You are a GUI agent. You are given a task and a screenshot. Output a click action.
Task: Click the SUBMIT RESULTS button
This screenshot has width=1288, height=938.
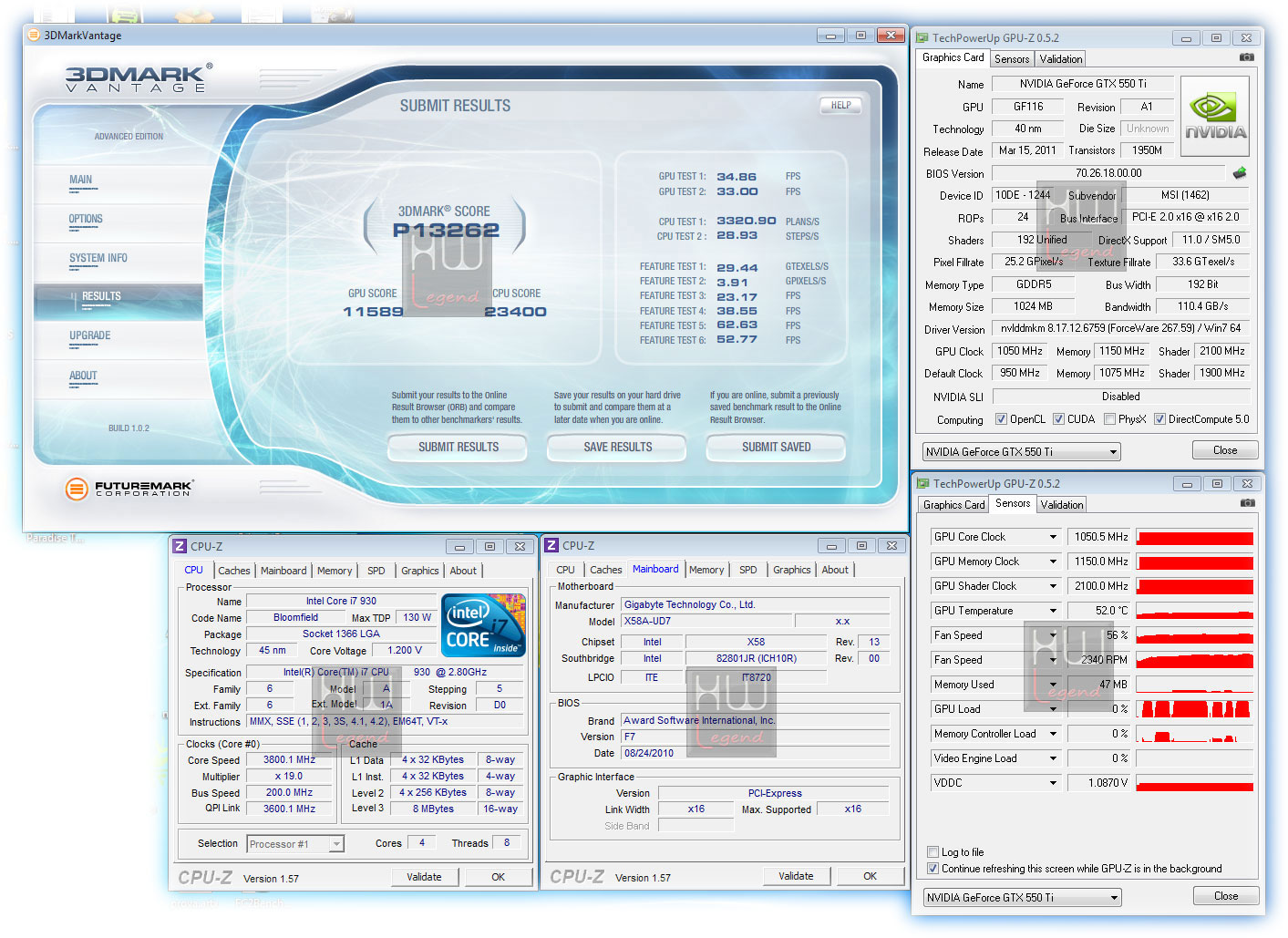pyautogui.click(x=459, y=448)
